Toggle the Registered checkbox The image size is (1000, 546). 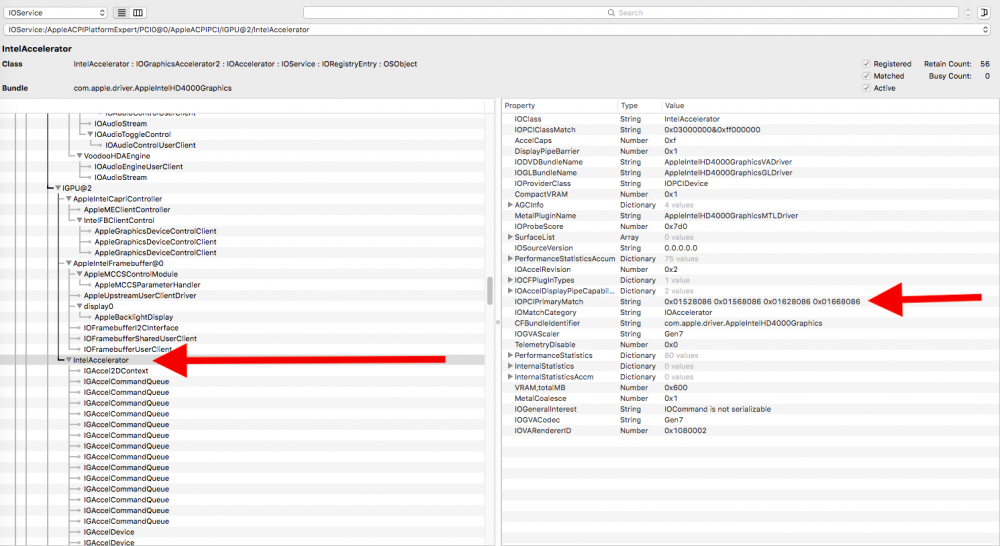click(866, 64)
